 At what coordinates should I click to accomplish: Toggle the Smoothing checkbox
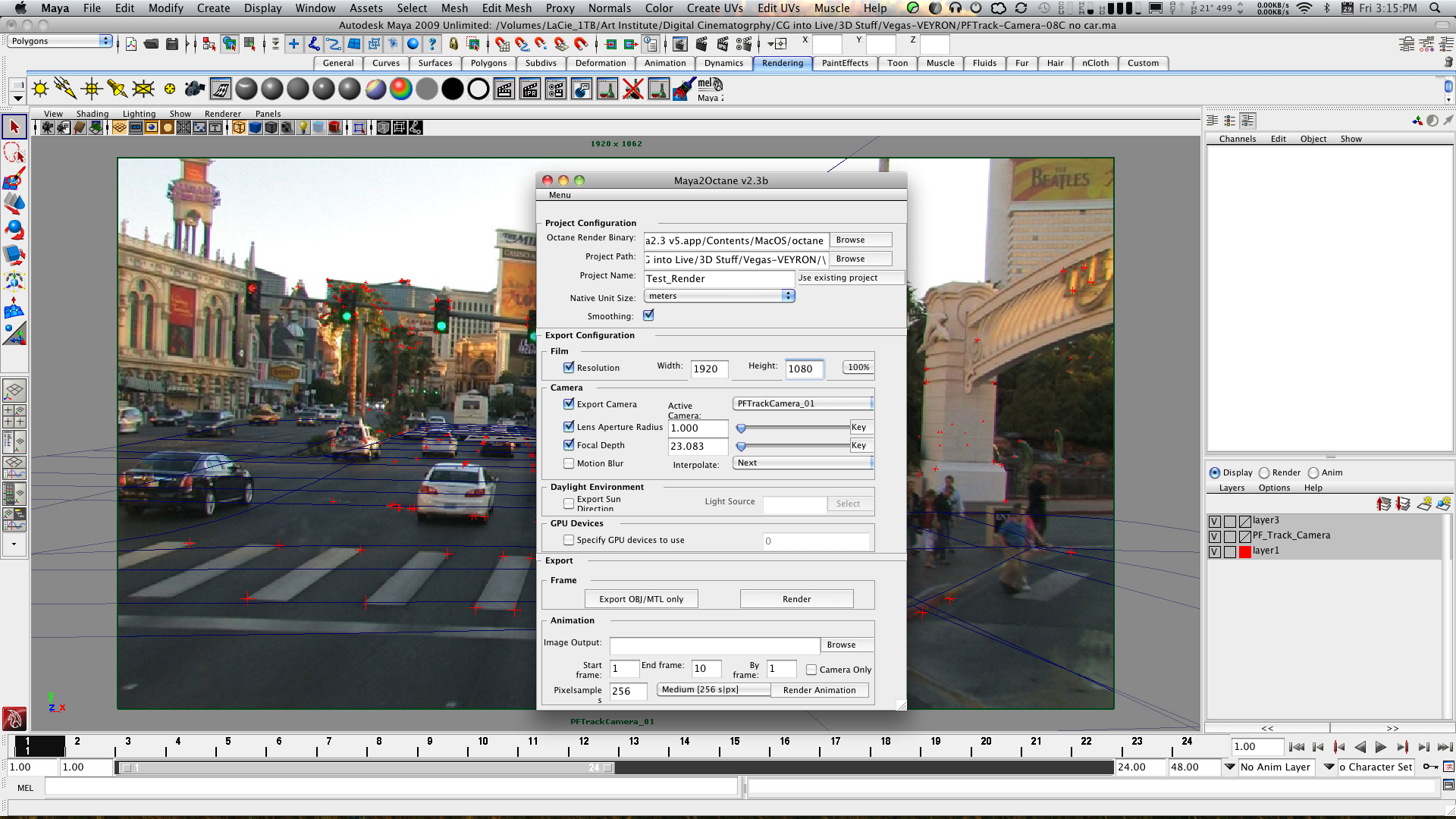coord(648,315)
